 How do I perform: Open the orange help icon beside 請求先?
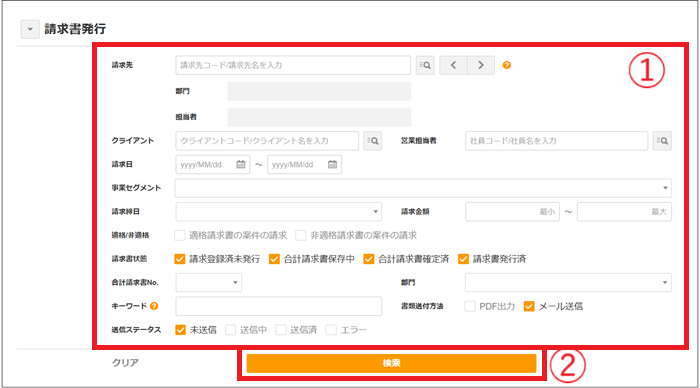(507, 65)
